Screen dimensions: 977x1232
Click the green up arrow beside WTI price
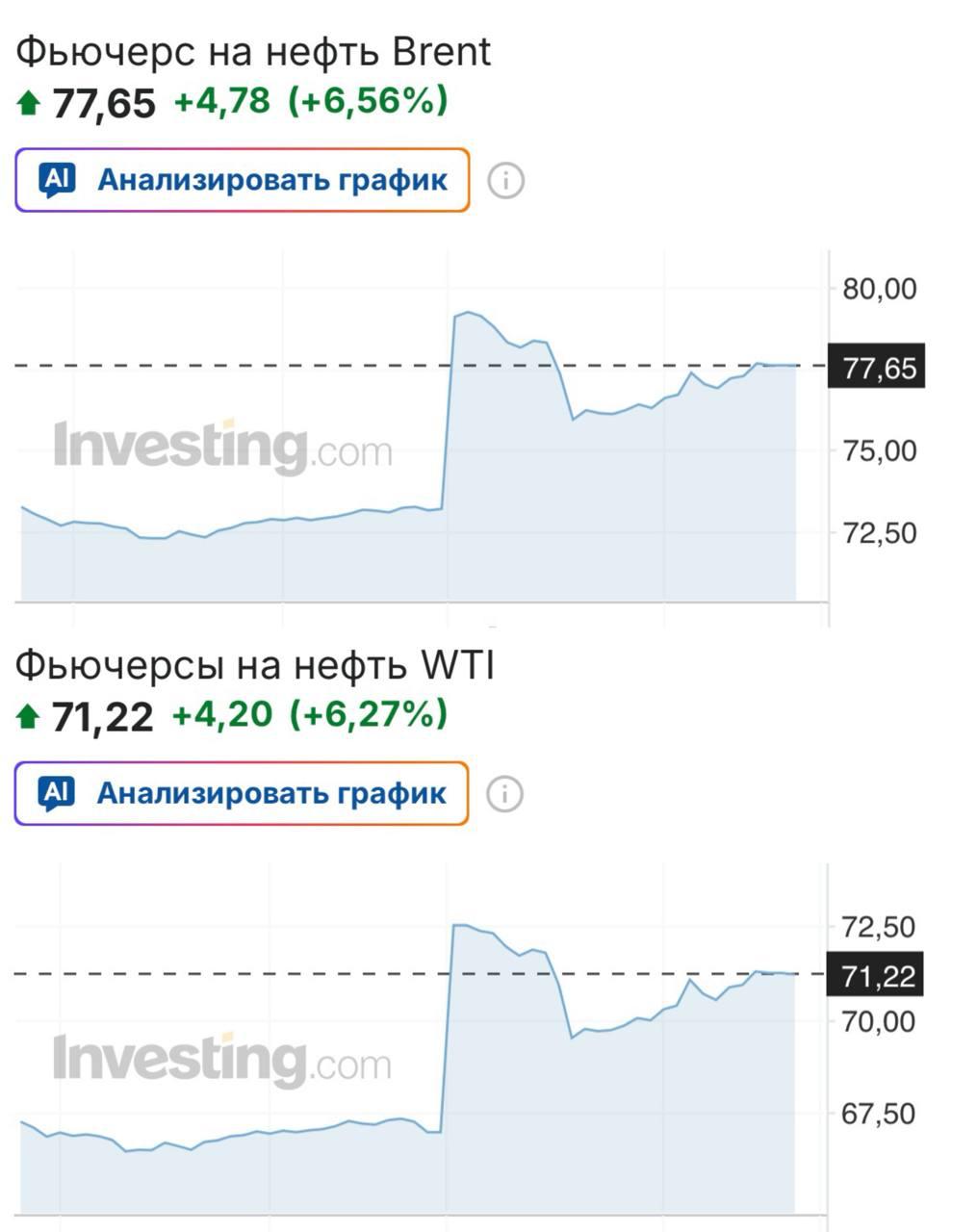pos(26,716)
